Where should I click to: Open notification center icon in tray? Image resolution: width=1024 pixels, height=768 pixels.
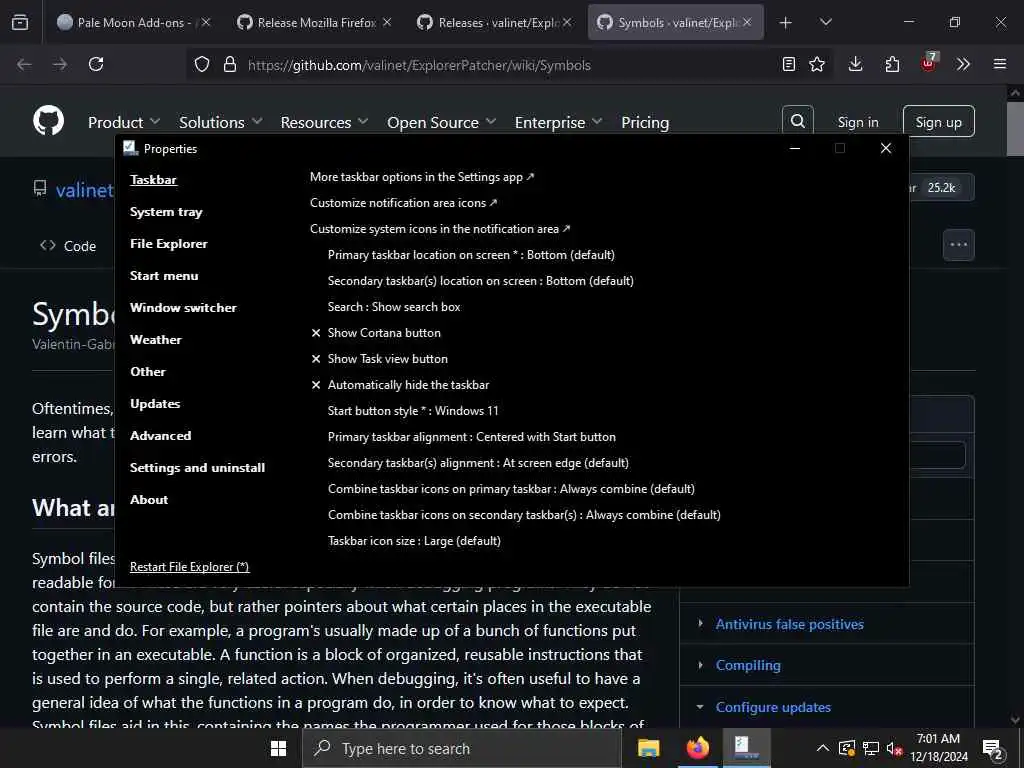tap(993, 749)
